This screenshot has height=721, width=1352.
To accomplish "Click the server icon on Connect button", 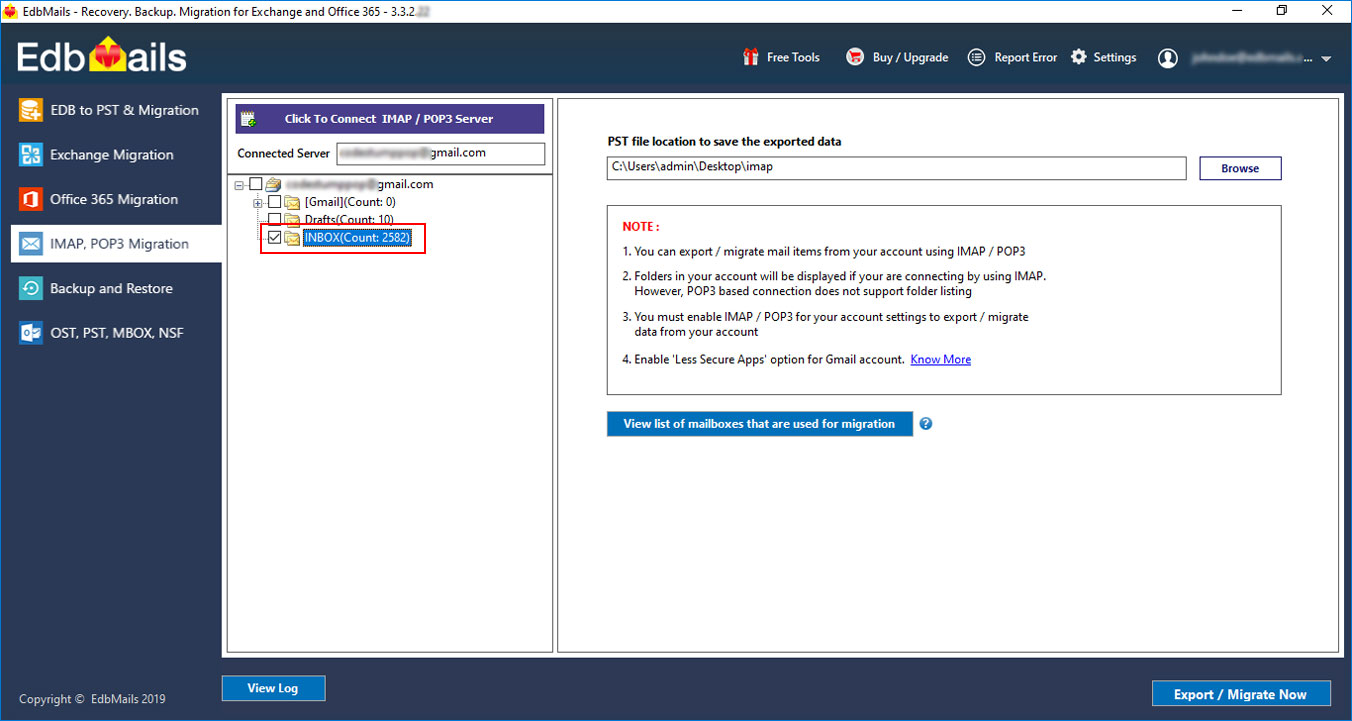I will tap(249, 119).
